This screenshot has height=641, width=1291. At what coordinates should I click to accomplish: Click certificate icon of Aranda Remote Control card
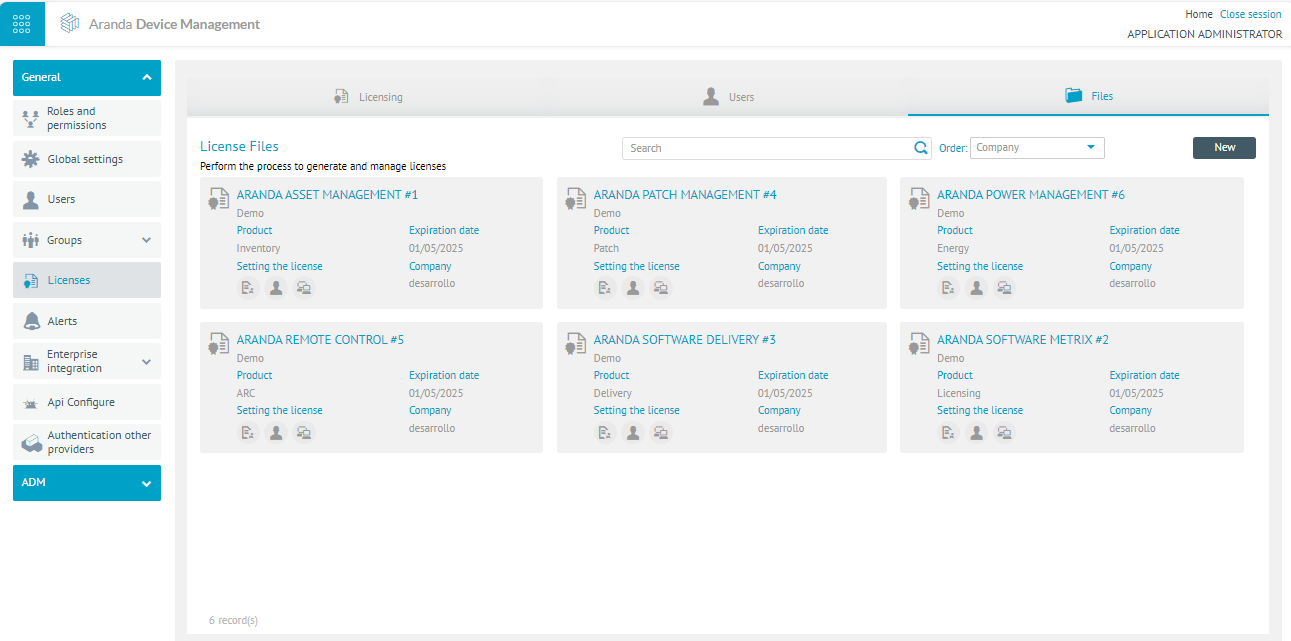coord(218,343)
